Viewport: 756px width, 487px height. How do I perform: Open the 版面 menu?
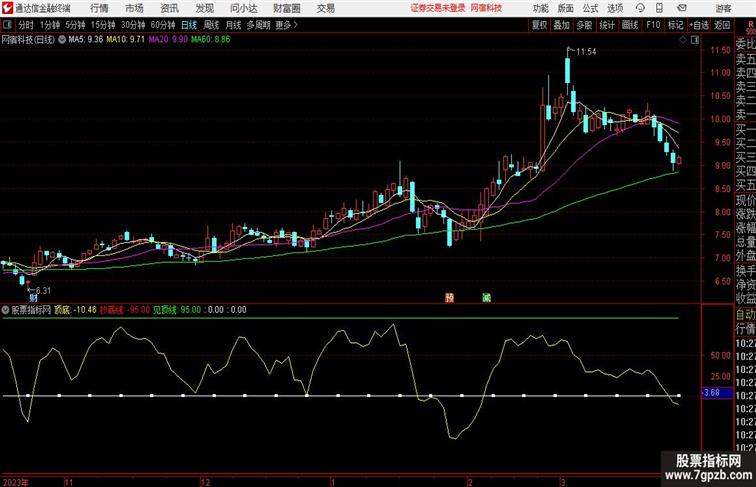click(565, 8)
